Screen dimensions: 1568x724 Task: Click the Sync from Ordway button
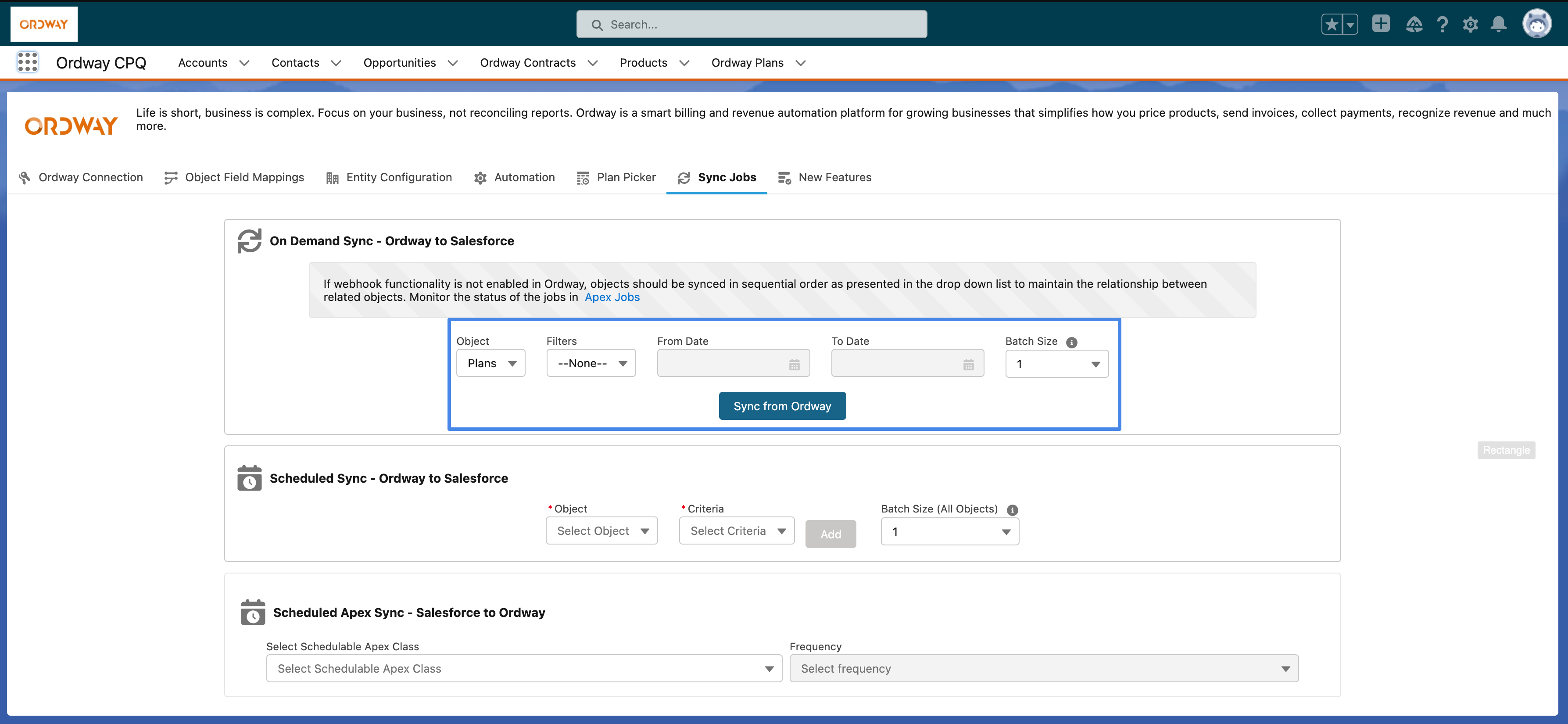[x=782, y=406]
